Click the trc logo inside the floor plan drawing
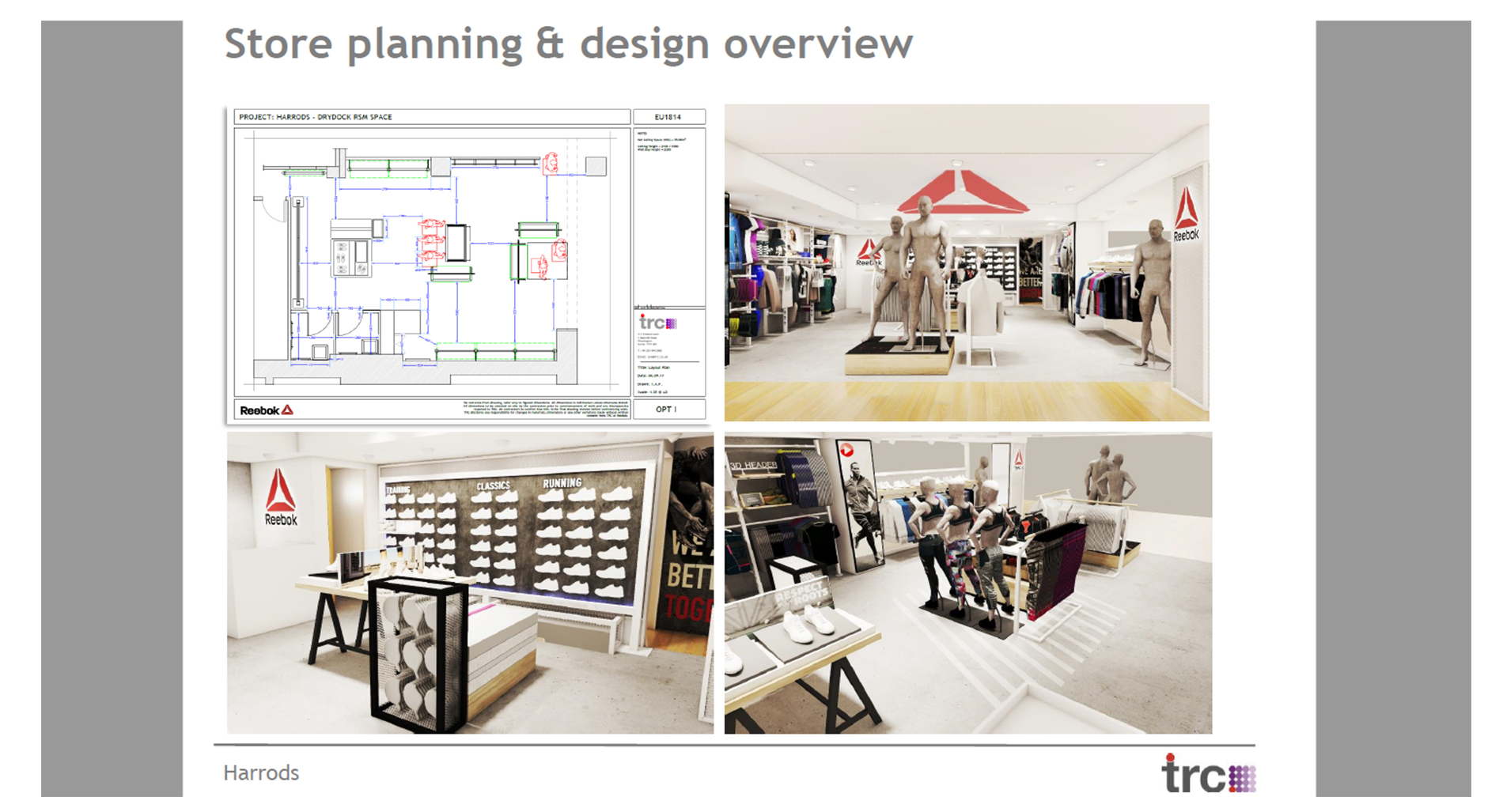 click(658, 323)
